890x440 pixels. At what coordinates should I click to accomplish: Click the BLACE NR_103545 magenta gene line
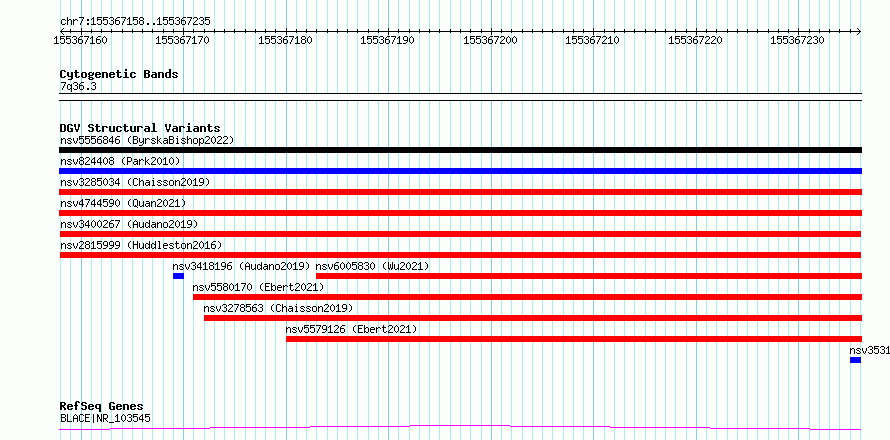coord(460,427)
